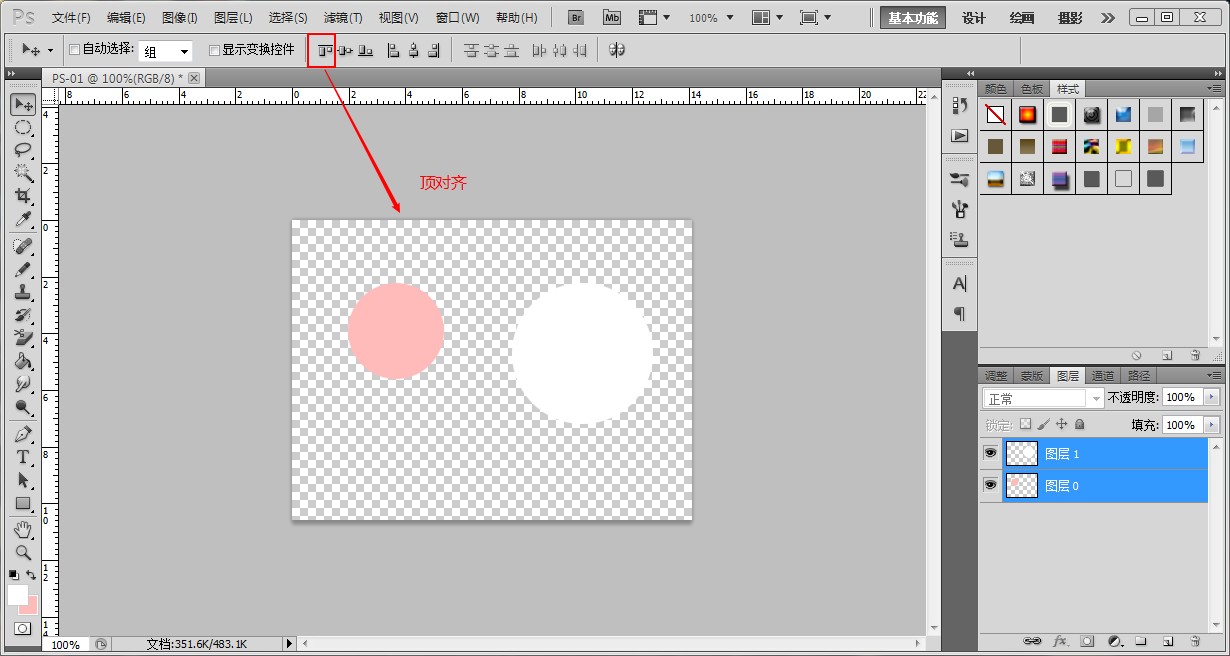This screenshot has width=1230, height=656.
Task: Toggle lock transparent pixels
Action: pyautogui.click(x=1026, y=424)
